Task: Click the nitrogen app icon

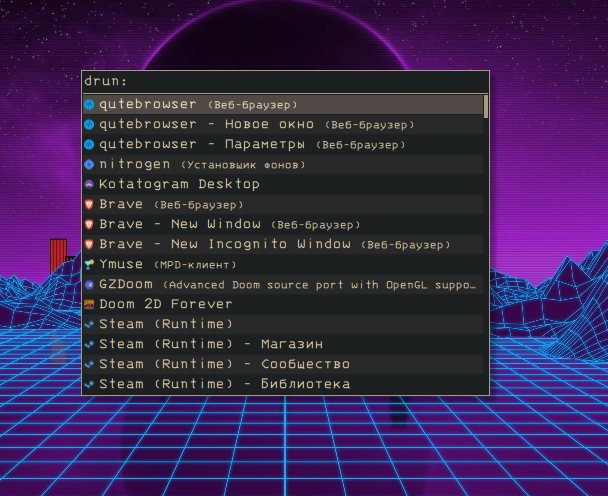Action: [89, 164]
